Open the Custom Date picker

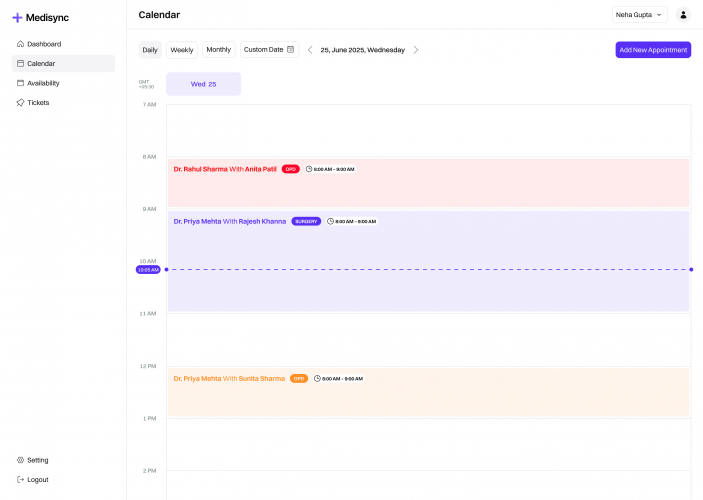pos(269,49)
